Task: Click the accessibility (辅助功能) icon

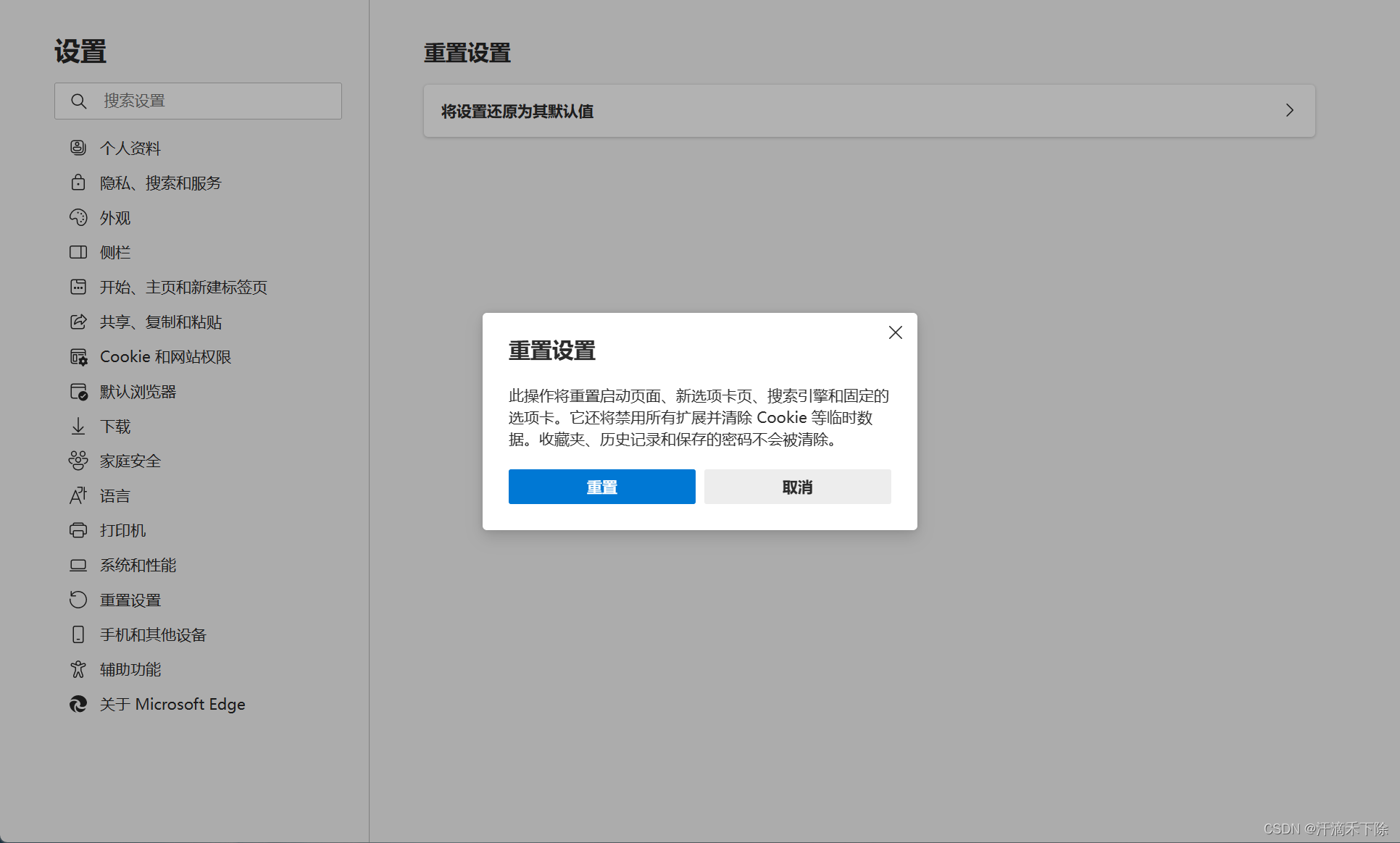Action: (78, 669)
